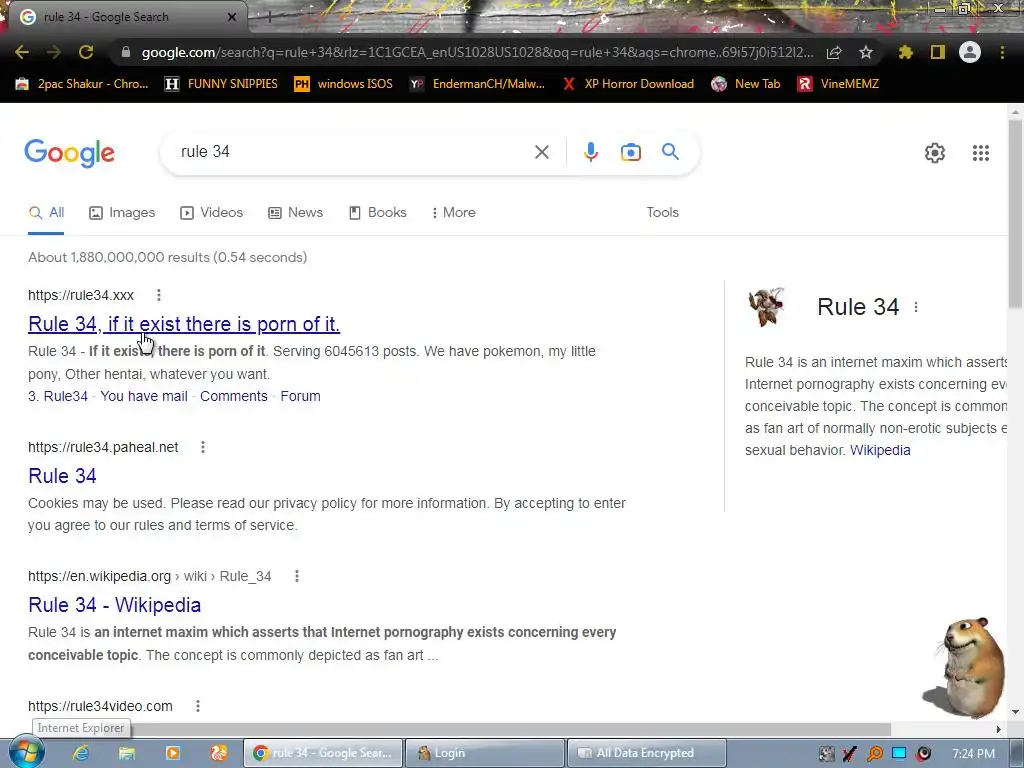This screenshot has height=768, width=1024.
Task: Open the windows ISOS bookmark
Action: click(344, 84)
